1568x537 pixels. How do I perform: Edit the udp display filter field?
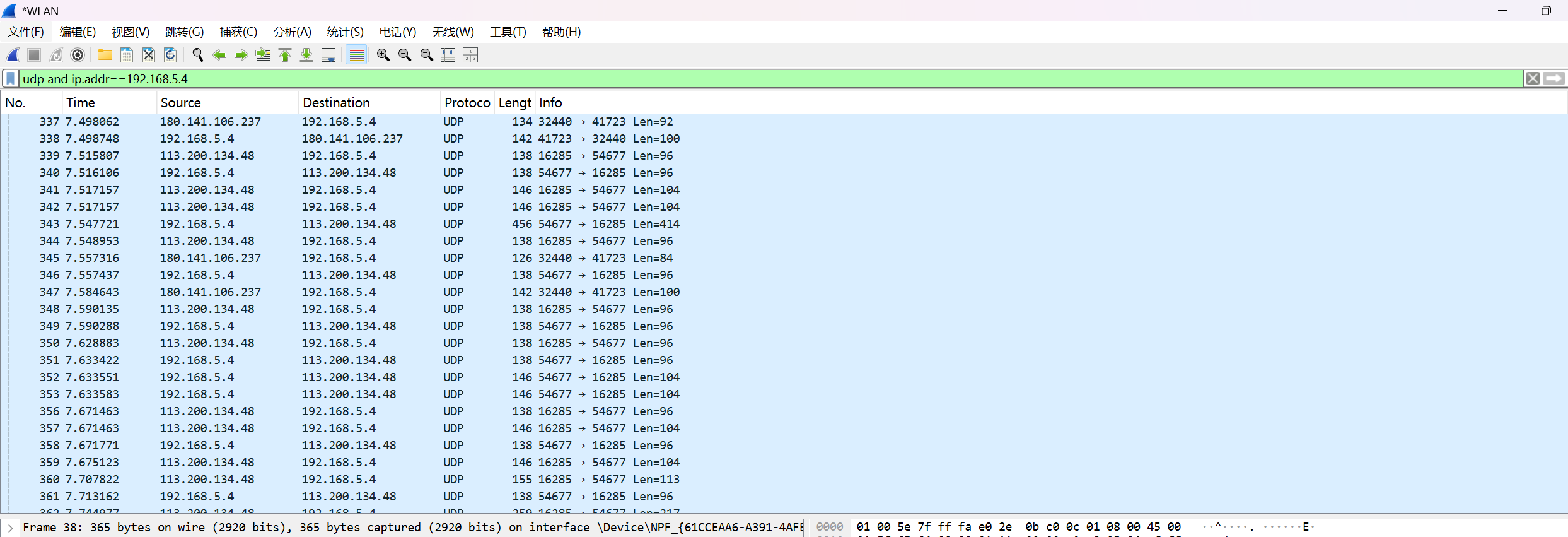point(772,79)
